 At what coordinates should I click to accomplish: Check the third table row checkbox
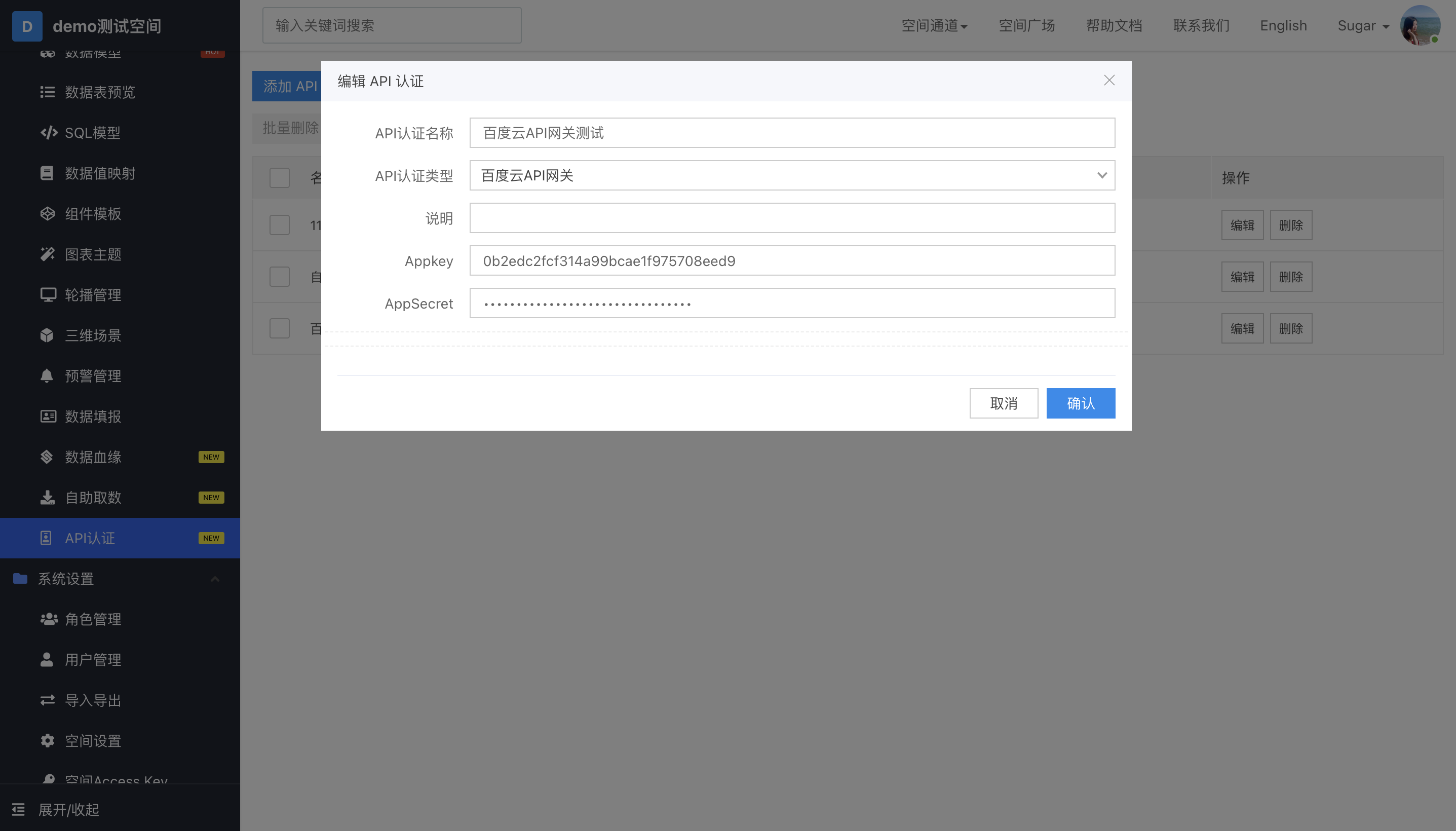pos(280,328)
